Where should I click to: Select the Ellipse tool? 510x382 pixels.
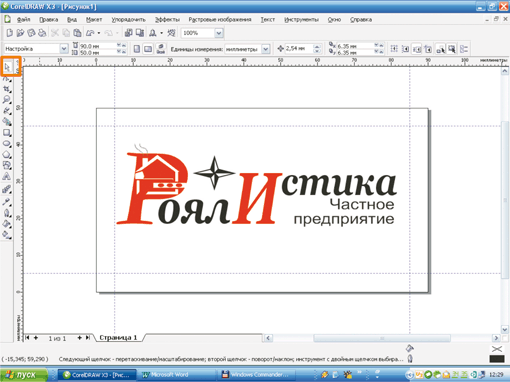7,144
